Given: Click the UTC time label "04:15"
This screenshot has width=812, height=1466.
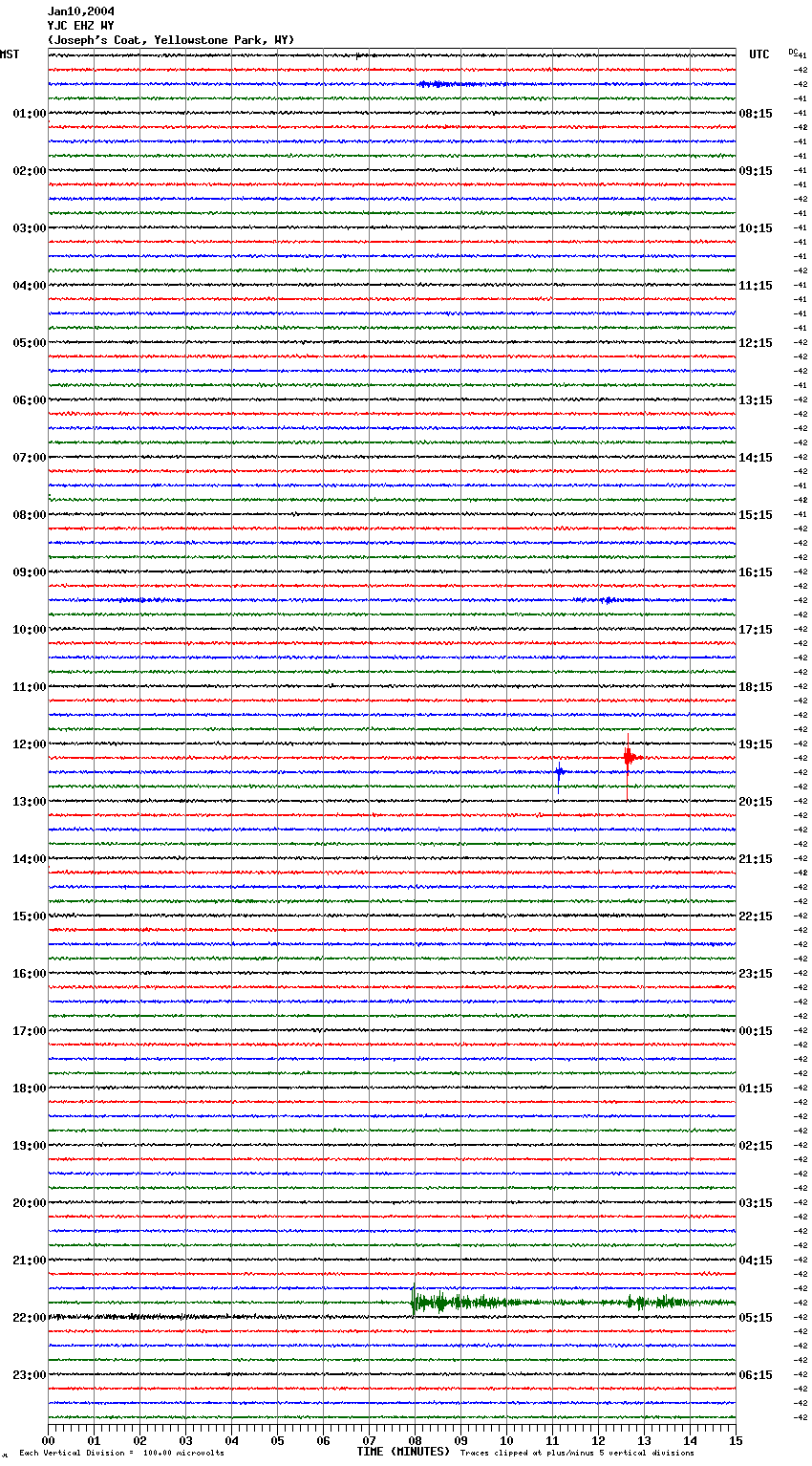Looking at the screenshot, I should click(756, 1261).
